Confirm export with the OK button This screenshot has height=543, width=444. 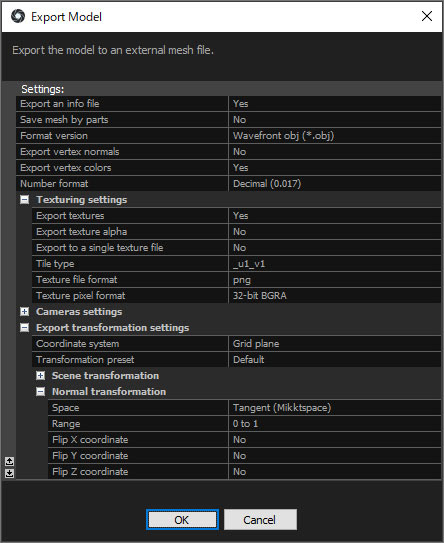(182, 519)
